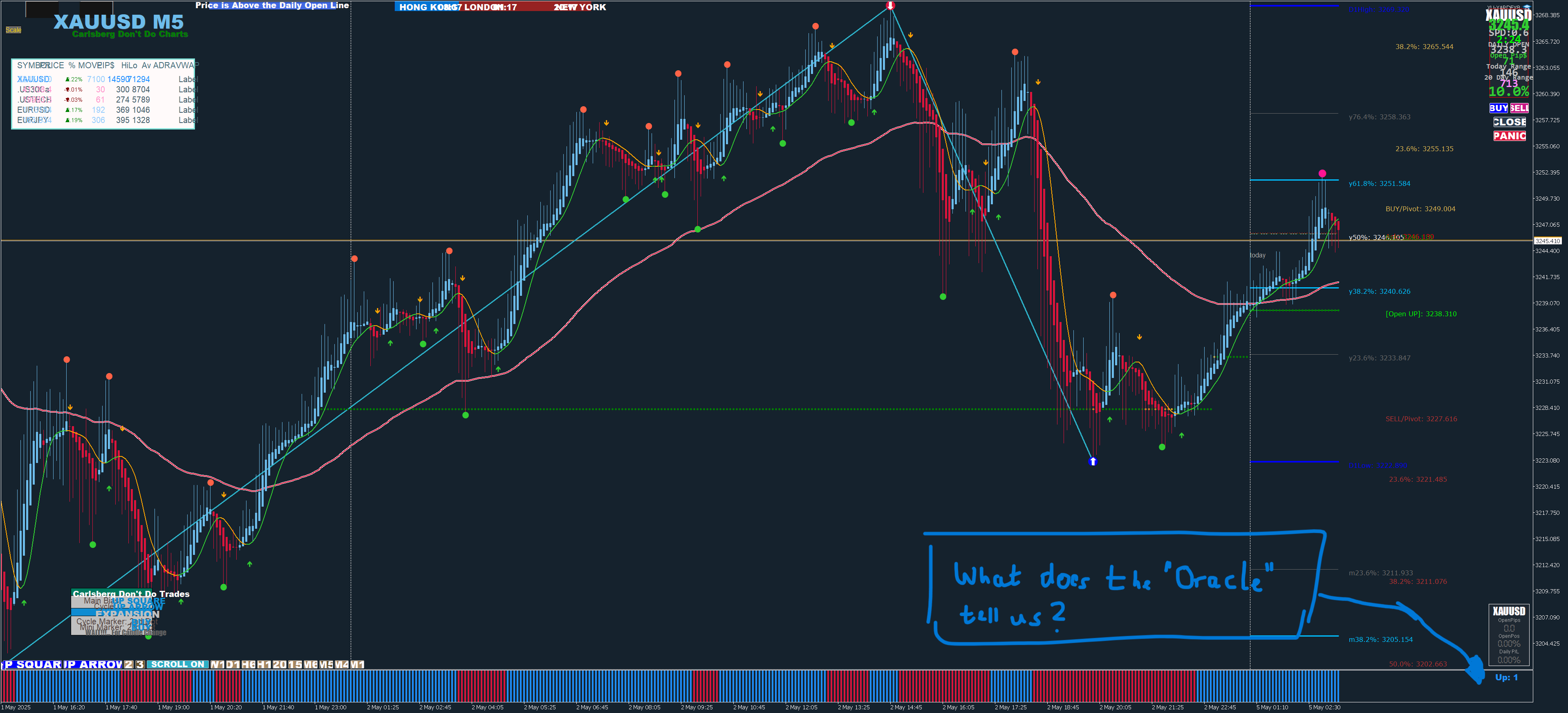Click the number 2 button in bottom bar
The width and height of the screenshot is (1568, 713).
(x=128, y=664)
